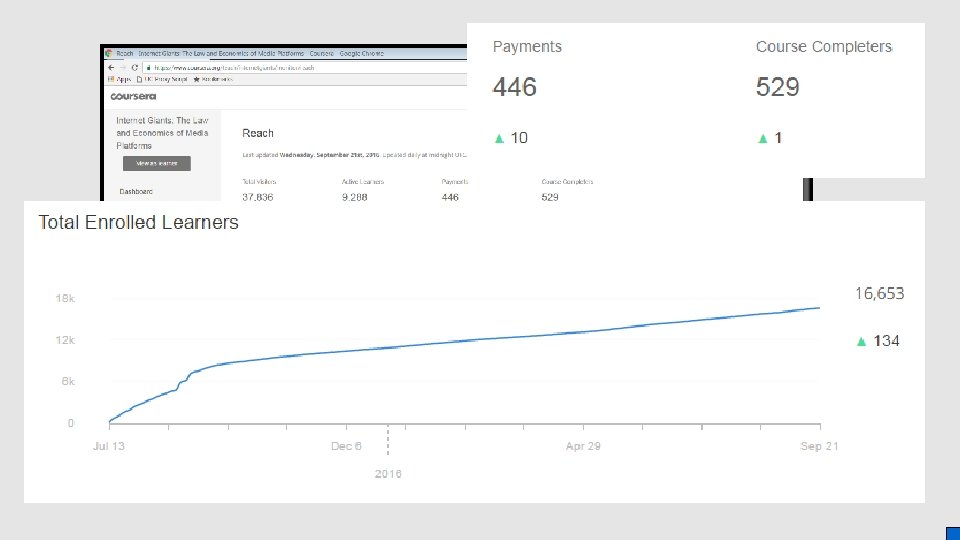
Task: Click the Sep 21 endpoint of chart line
Action: point(819,308)
